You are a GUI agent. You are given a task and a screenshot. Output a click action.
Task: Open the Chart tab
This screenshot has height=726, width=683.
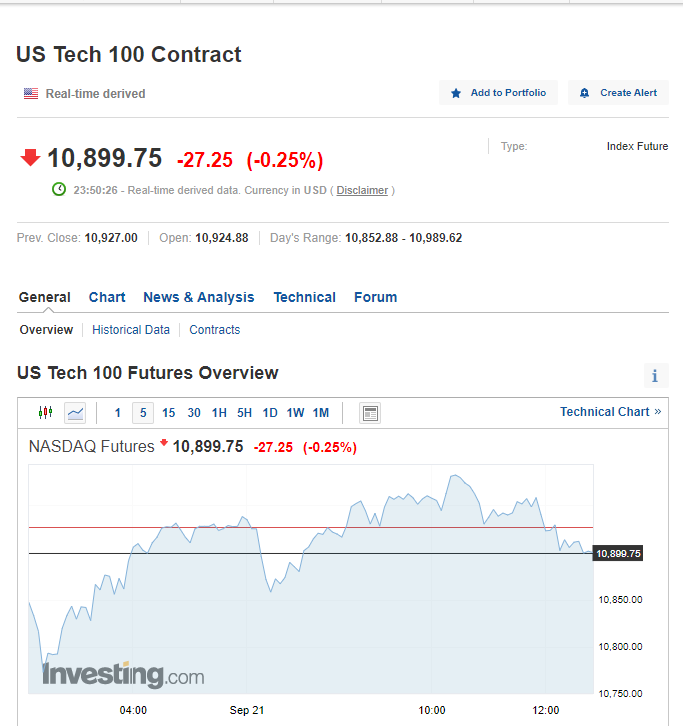pyautogui.click(x=107, y=297)
